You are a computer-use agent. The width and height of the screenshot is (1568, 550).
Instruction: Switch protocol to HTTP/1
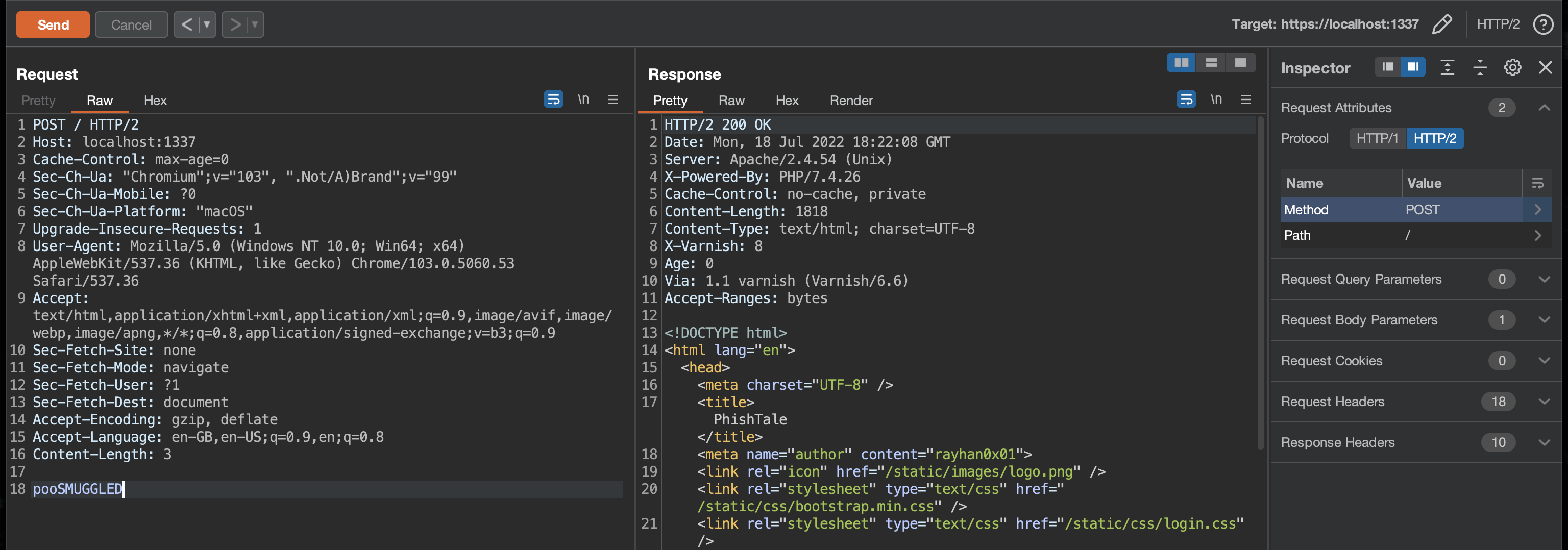pyautogui.click(x=1377, y=138)
